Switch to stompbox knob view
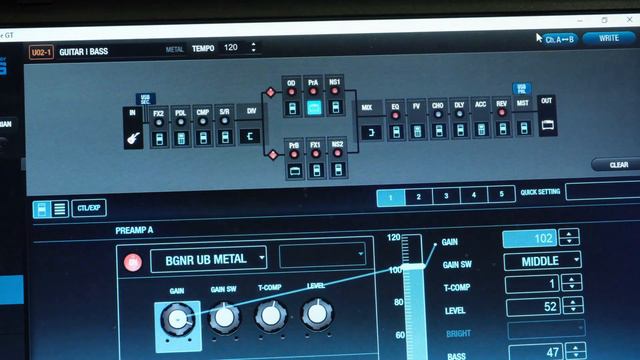This screenshot has width=640, height=360. [42, 209]
